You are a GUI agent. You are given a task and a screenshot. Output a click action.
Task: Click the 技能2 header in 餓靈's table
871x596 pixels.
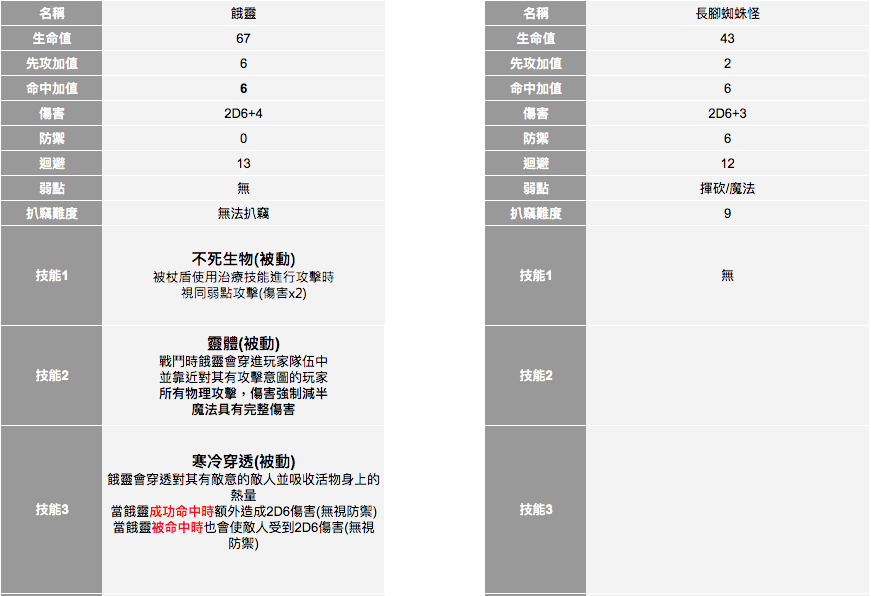pyautogui.click(x=52, y=375)
